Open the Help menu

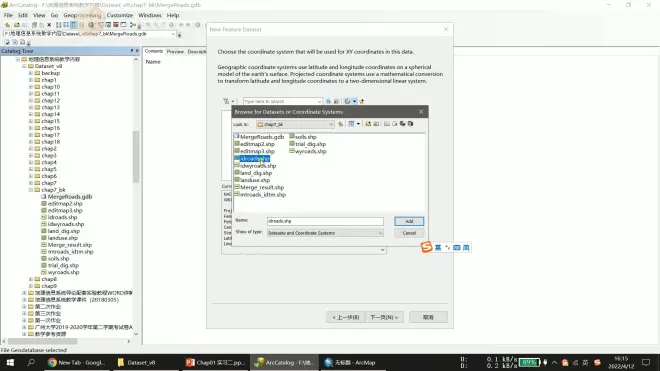(173, 15)
